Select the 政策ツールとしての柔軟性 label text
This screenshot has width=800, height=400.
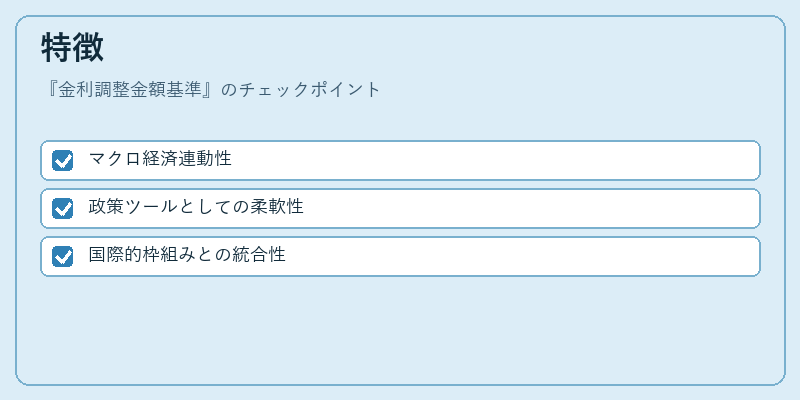[196, 207]
